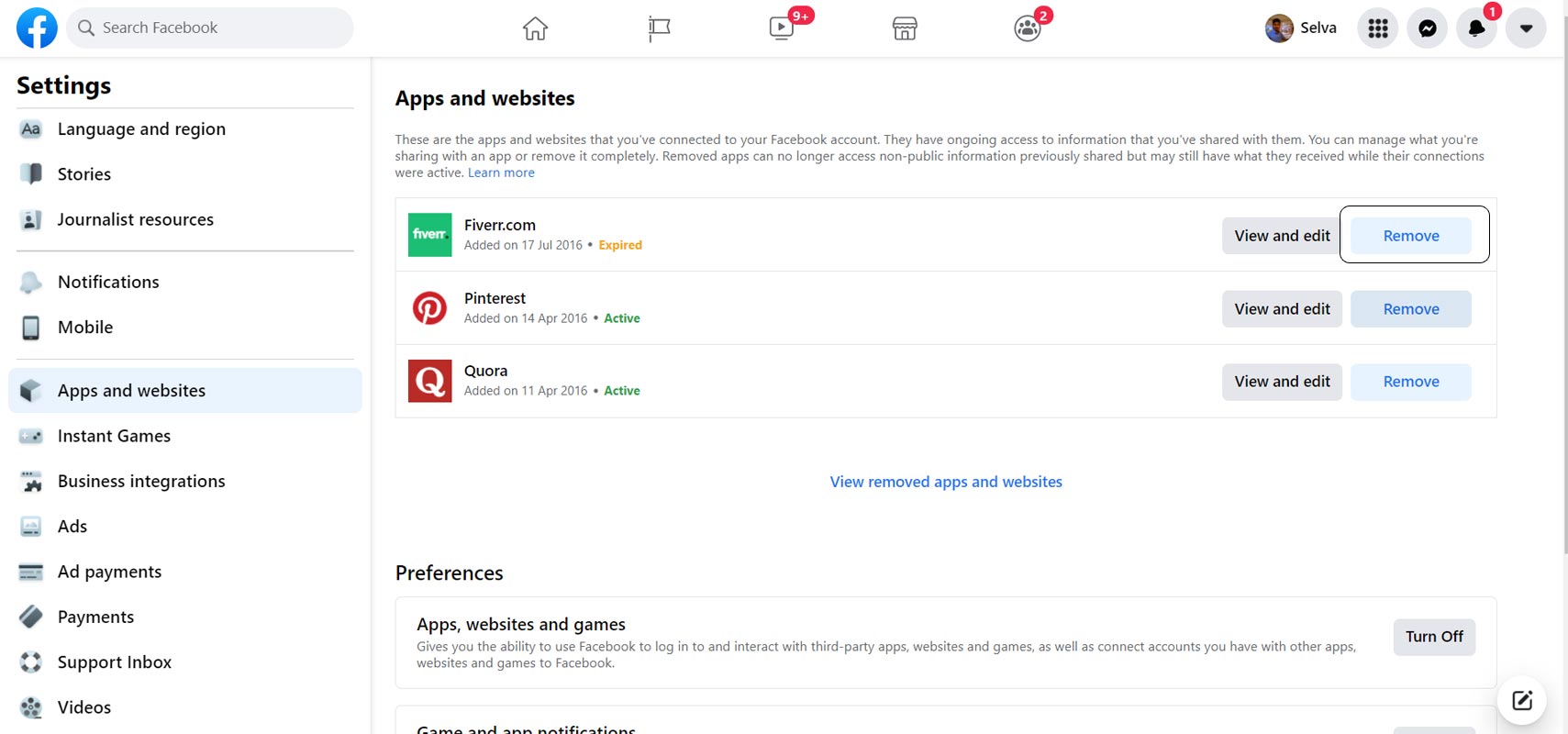Click the 'Added on 11 Apr 2016' text
Screen dimensions: 1568x734
526,391
